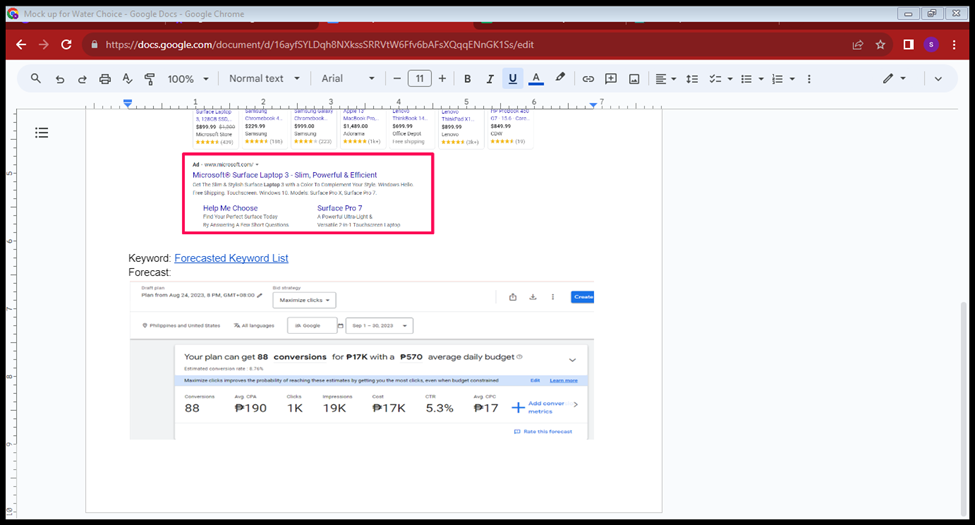This screenshot has height=525, width=975.
Task: Share this page from the address bar
Action: point(858,45)
